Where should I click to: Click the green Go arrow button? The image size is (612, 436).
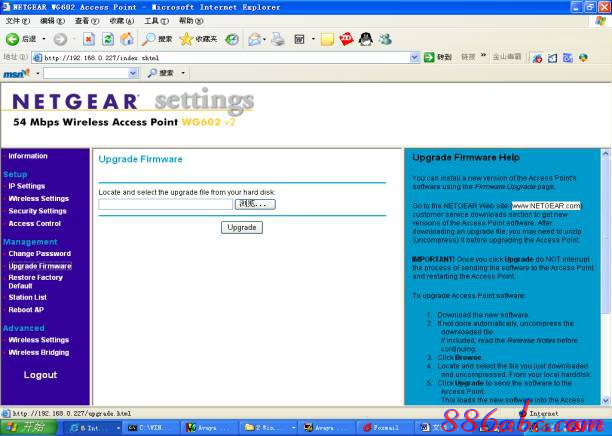(x=429, y=57)
